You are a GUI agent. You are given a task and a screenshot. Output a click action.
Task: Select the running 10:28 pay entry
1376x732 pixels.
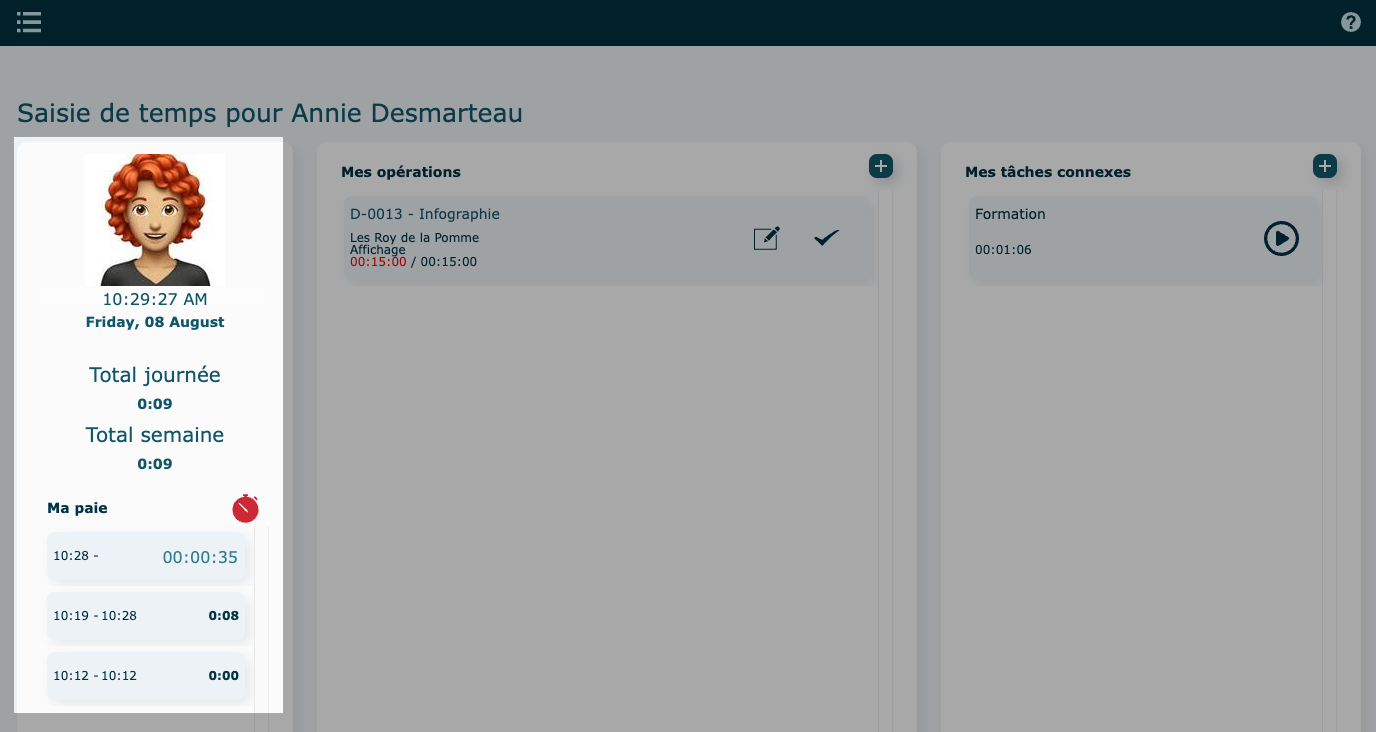(x=146, y=557)
